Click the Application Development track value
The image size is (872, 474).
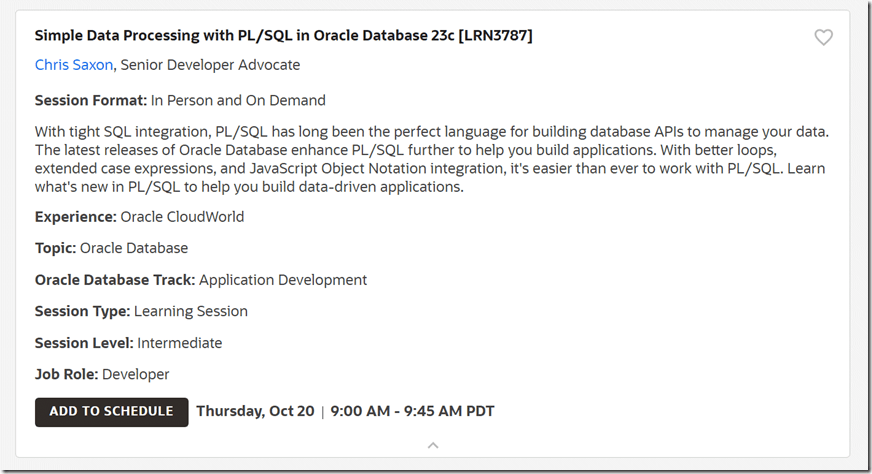click(283, 280)
